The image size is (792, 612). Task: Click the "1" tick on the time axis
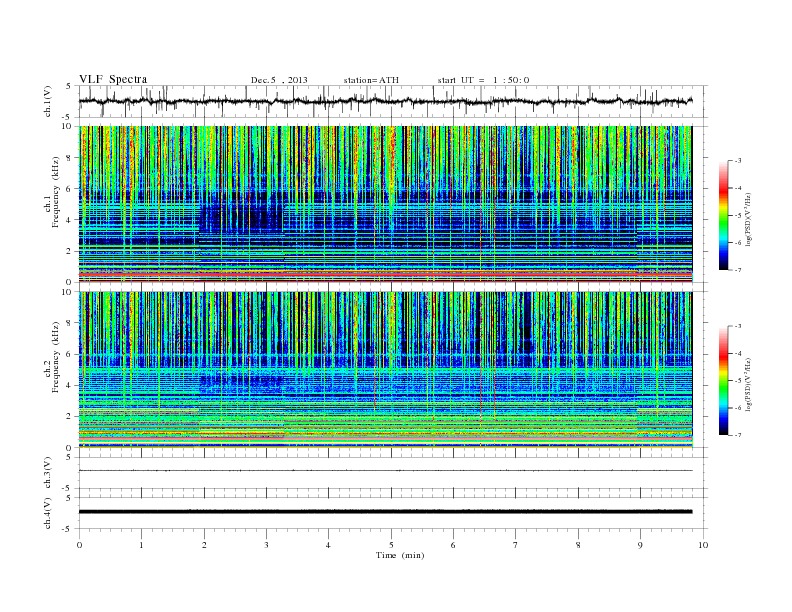tap(142, 545)
